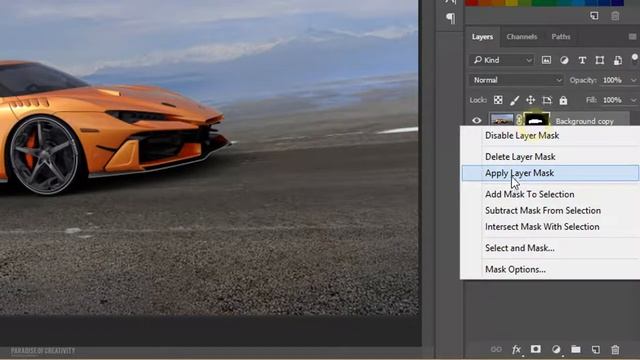
Task: Toggle the link between layer and mask
Action: pos(519,120)
